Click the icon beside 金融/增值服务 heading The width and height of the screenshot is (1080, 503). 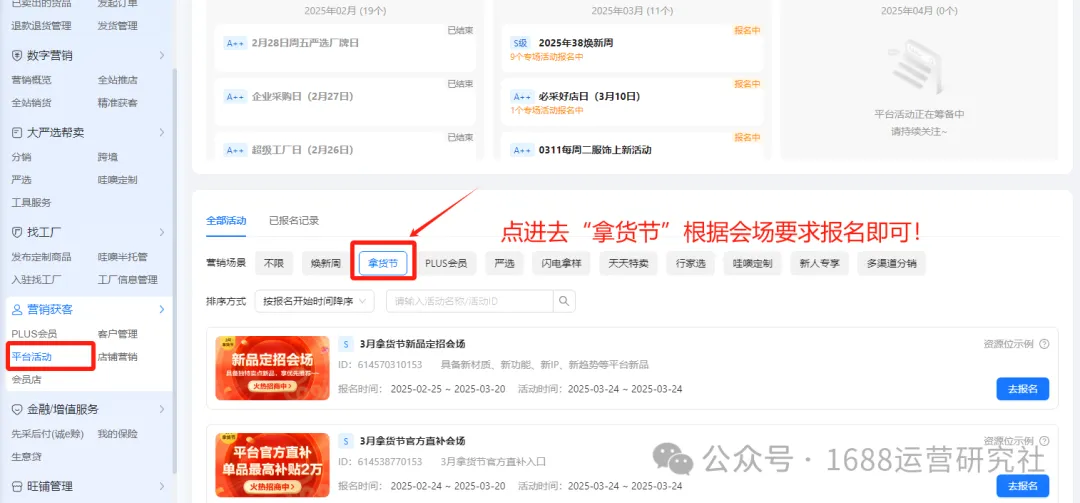pyautogui.click(x=17, y=409)
